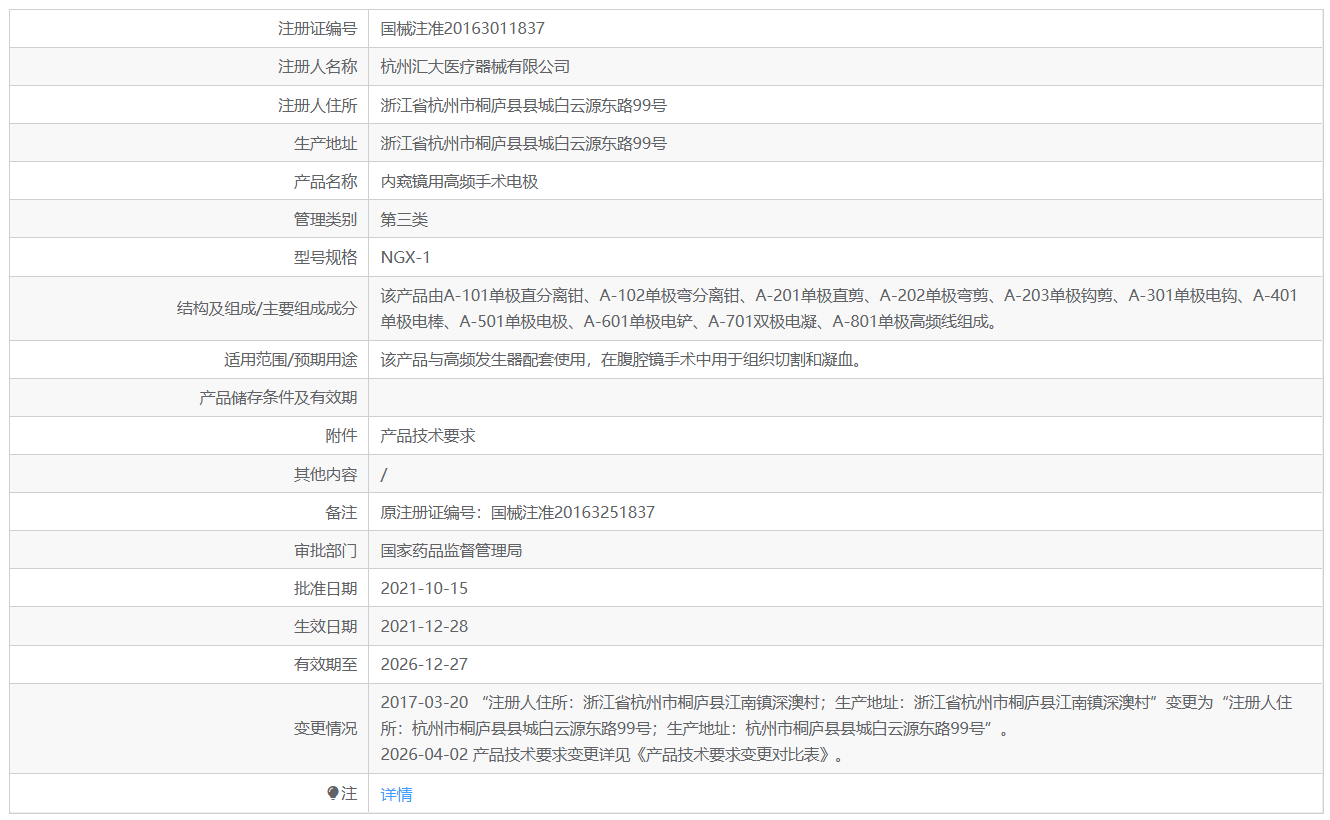Click the 生产地址 address value
This screenshot has height=820, width=1330.
(x=524, y=143)
